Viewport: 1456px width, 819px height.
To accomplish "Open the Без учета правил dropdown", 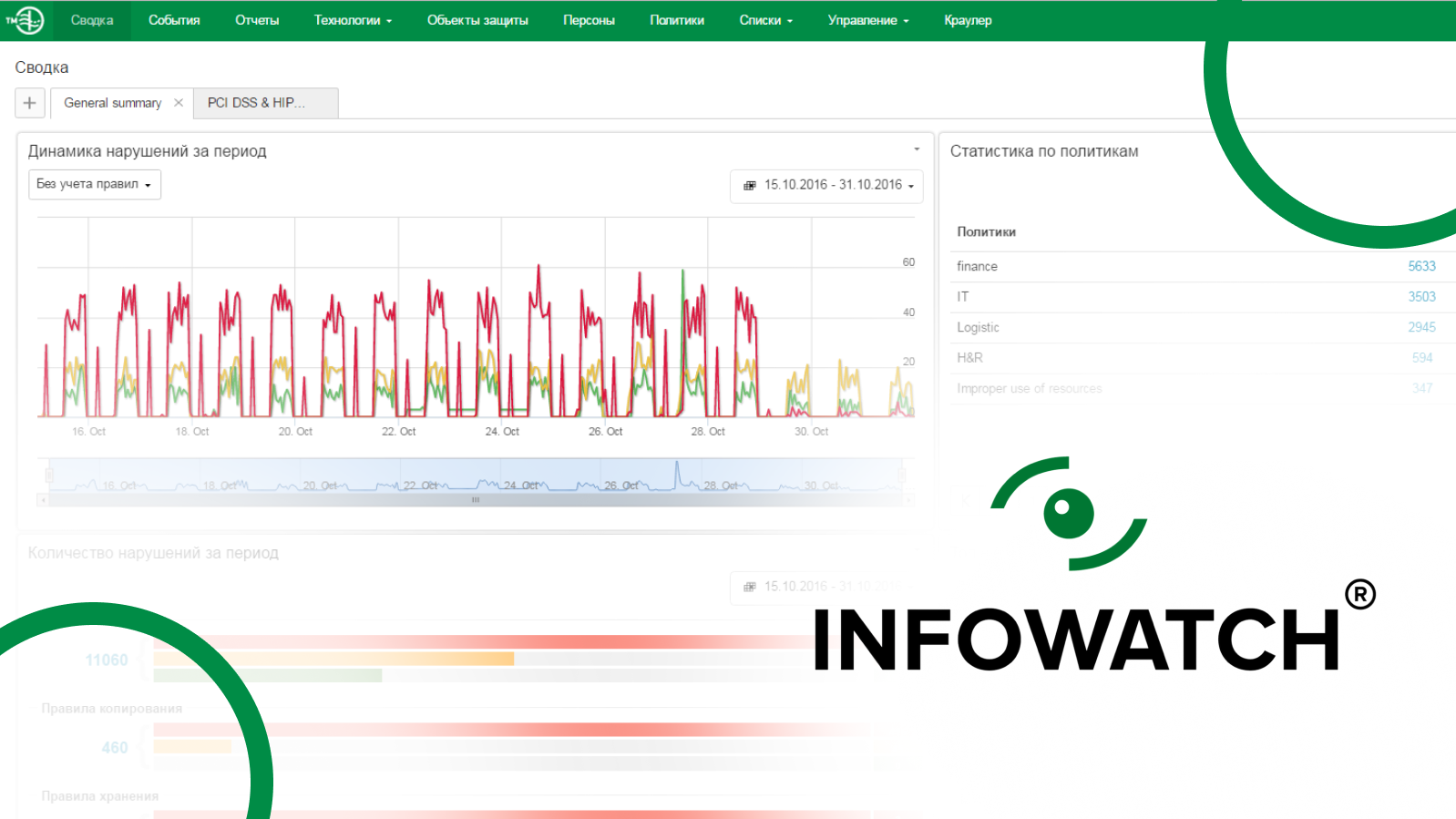I will tap(95, 184).
